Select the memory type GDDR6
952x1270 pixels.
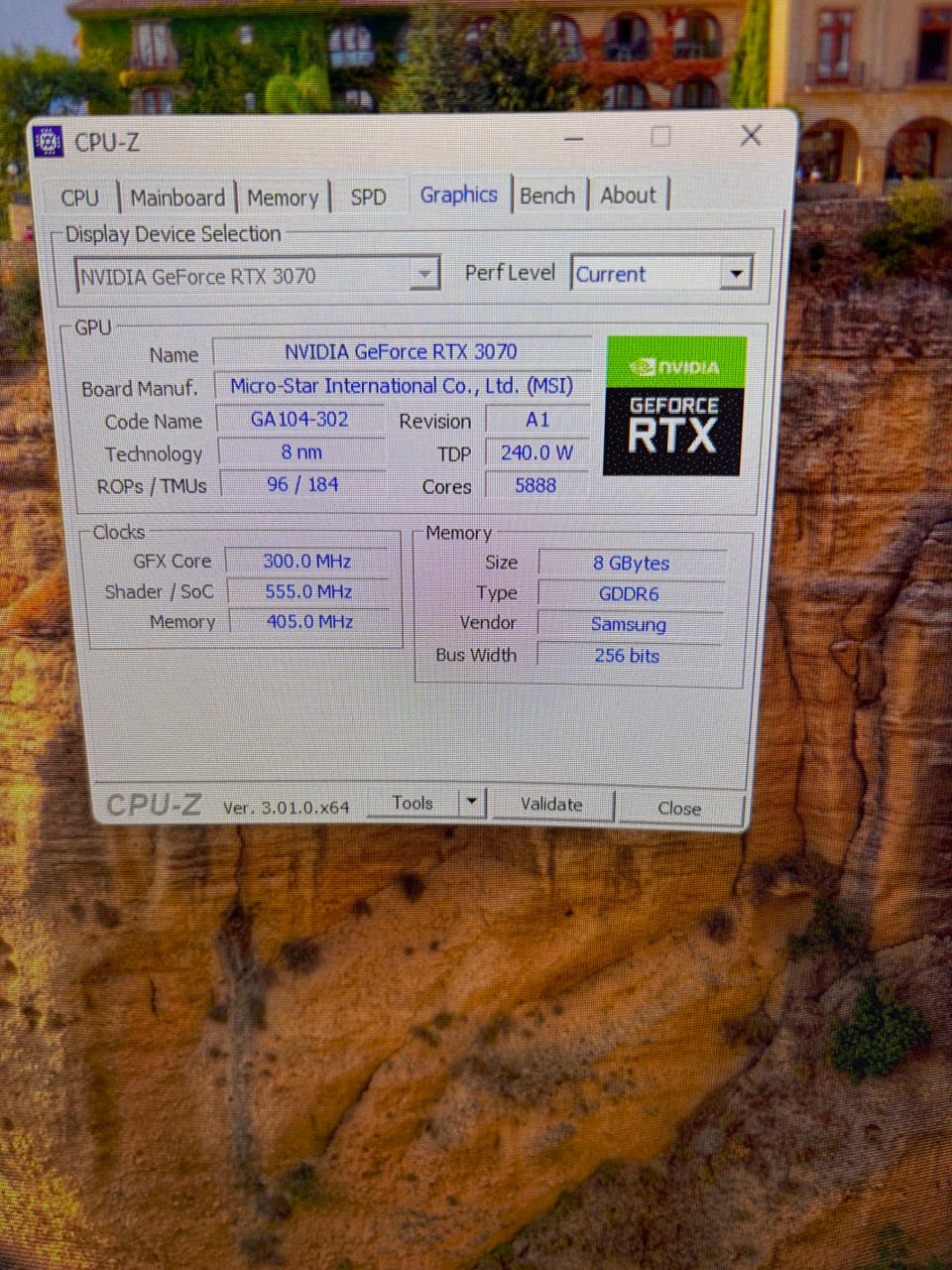pyautogui.click(x=629, y=593)
